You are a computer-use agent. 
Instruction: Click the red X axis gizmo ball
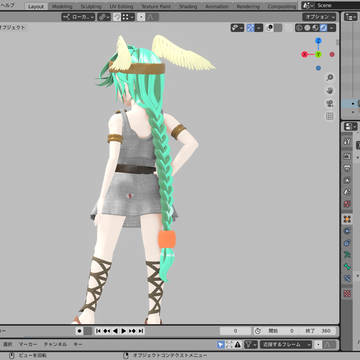(304, 54)
